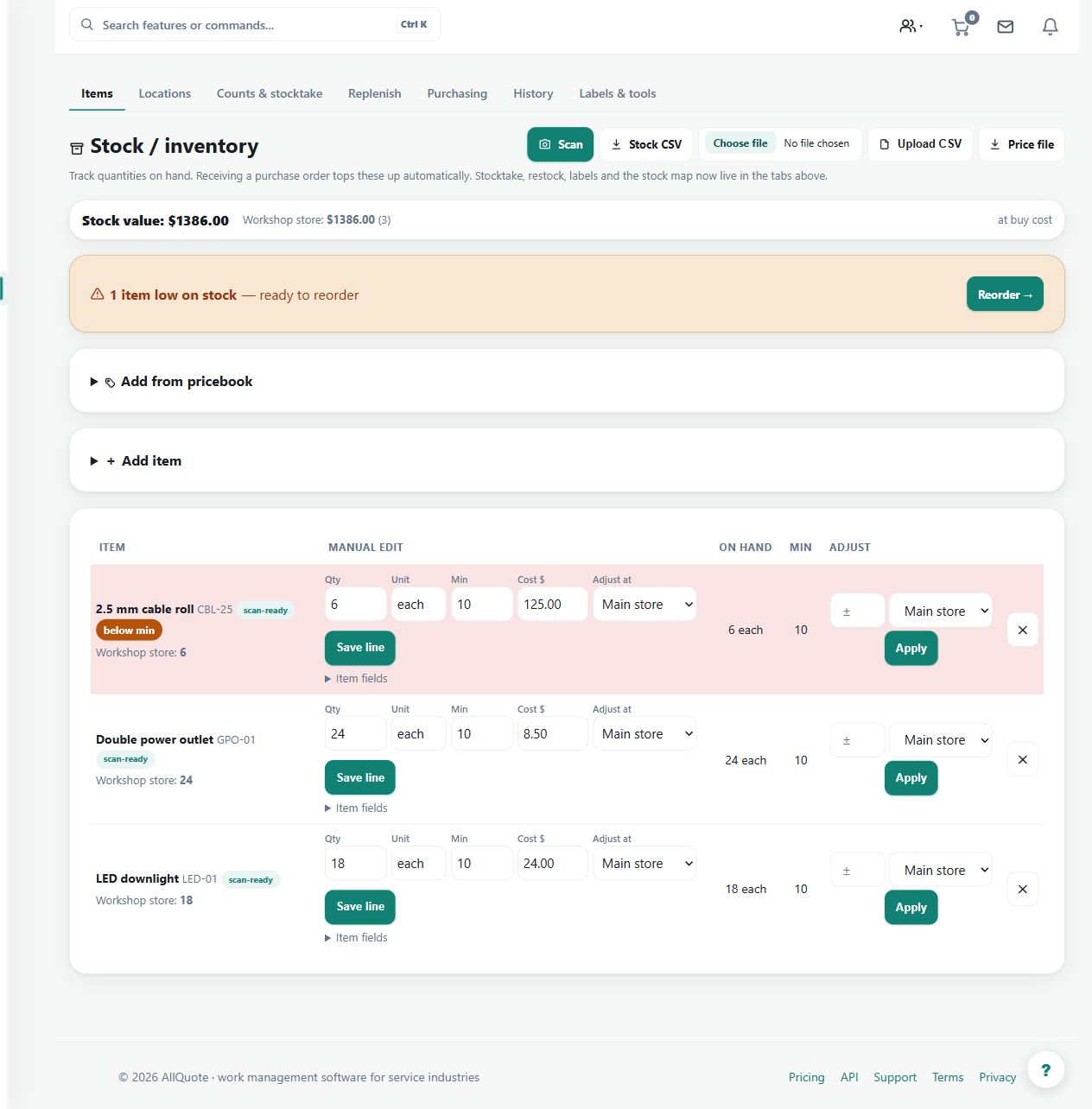Image resolution: width=1092 pixels, height=1109 pixels.
Task: Remove the 2.5 mm cable roll item
Action: [1023, 630]
